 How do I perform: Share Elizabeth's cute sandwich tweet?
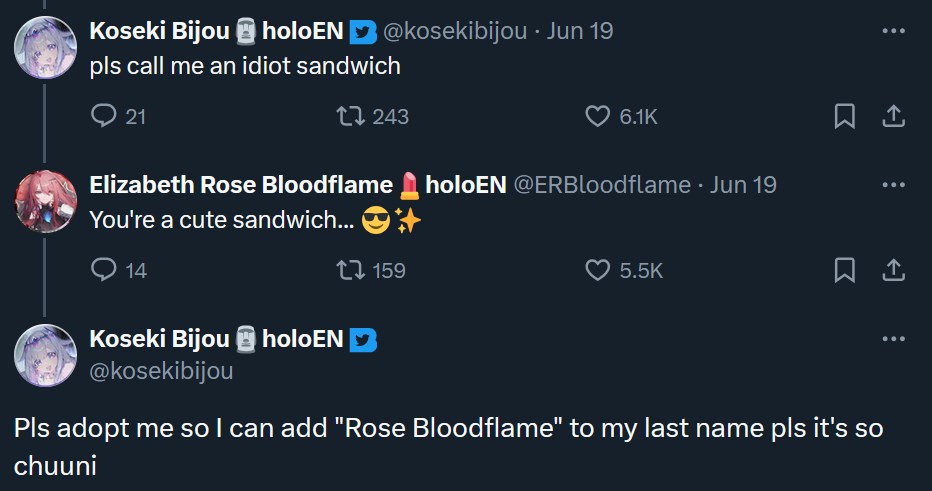891,270
